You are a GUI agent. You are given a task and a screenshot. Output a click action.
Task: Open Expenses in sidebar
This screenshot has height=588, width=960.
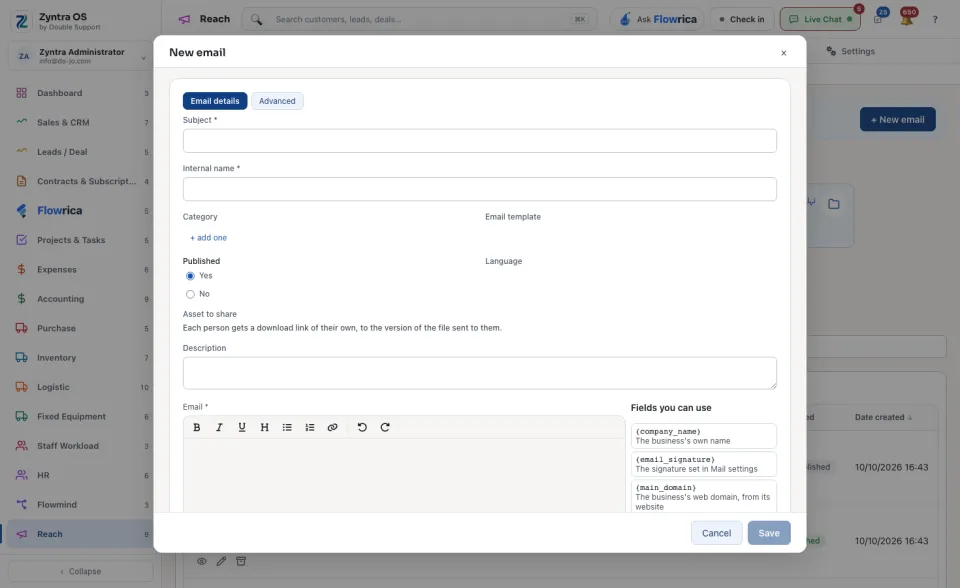(81, 270)
